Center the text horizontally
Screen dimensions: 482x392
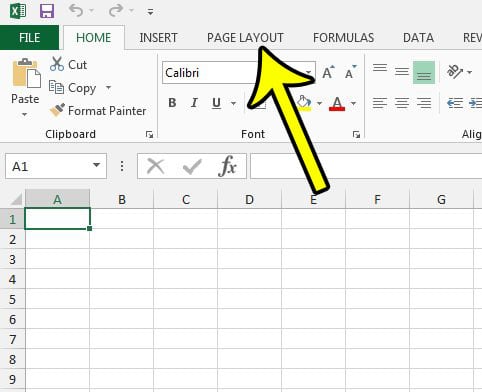402,103
